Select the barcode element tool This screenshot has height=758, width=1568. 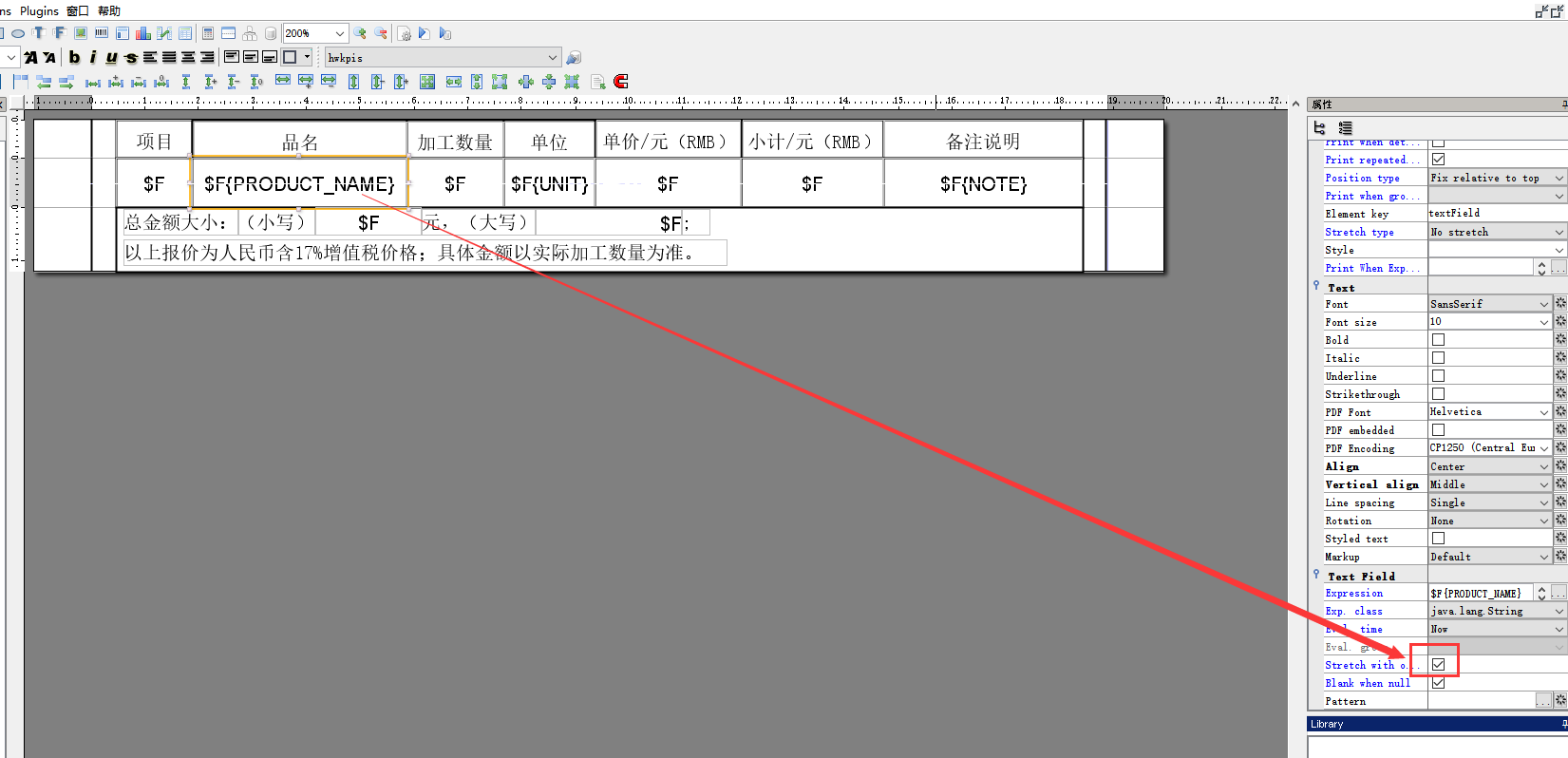pyautogui.click(x=101, y=33)
